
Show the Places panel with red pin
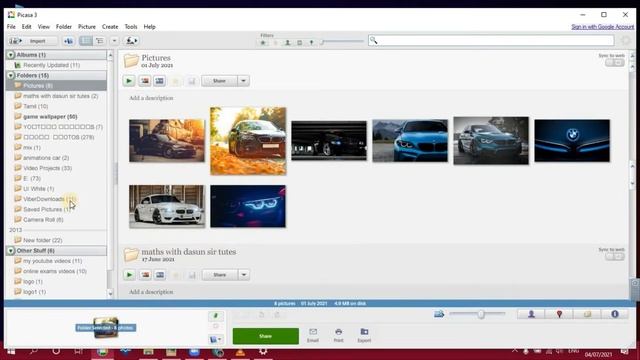click(560, 314)
